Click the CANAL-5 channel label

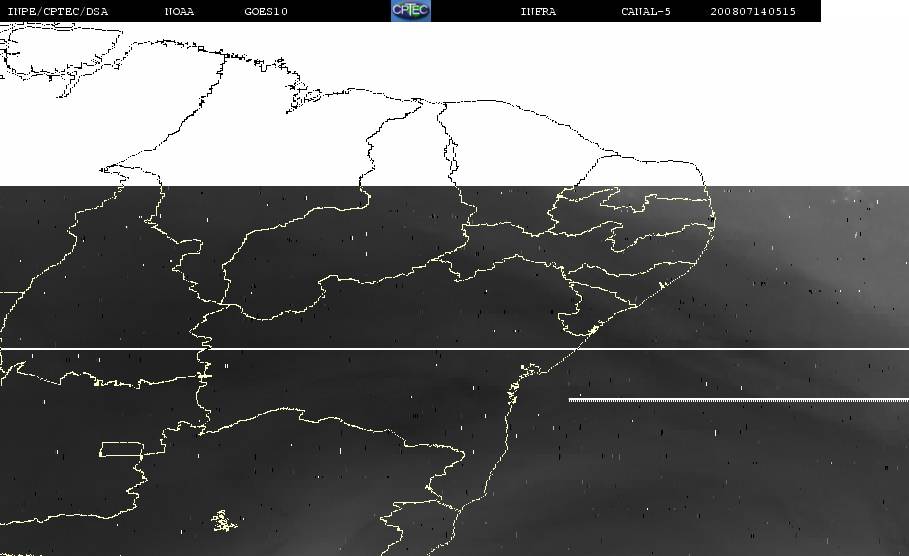(x=645, y=12)
